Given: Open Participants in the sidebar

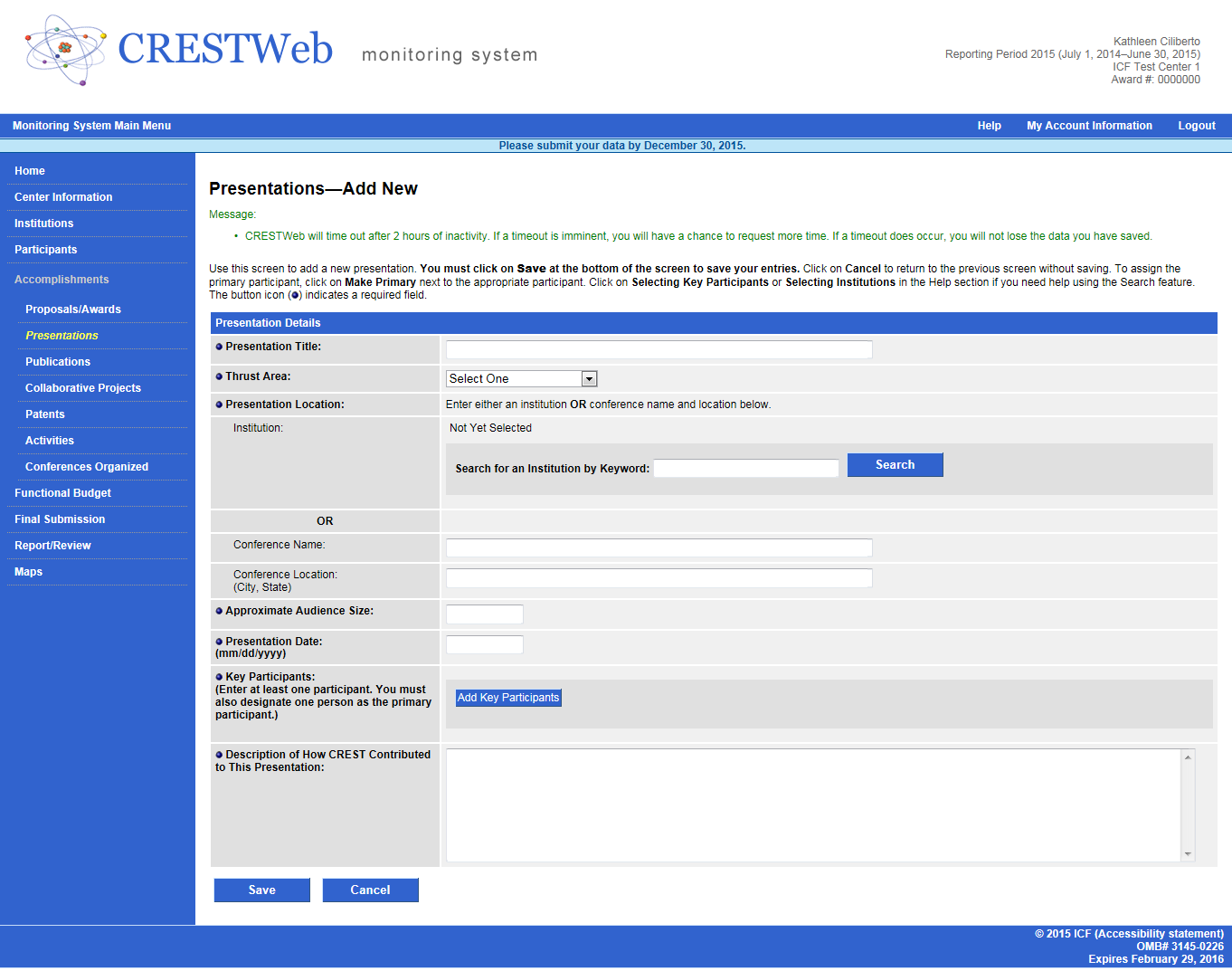Looking at the screenshot, I should point(45,250).
